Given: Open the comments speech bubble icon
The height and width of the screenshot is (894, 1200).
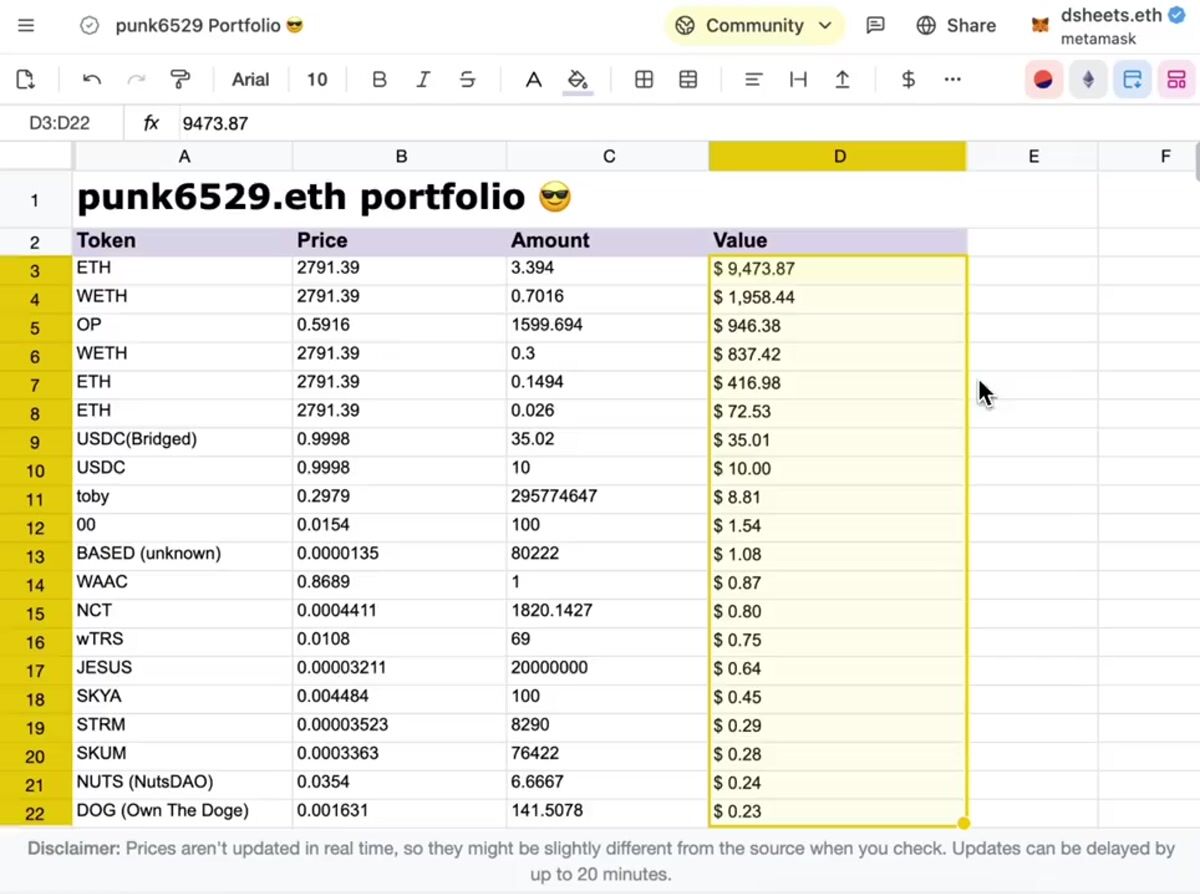Looking at the screenshot, I should (875, 26).
